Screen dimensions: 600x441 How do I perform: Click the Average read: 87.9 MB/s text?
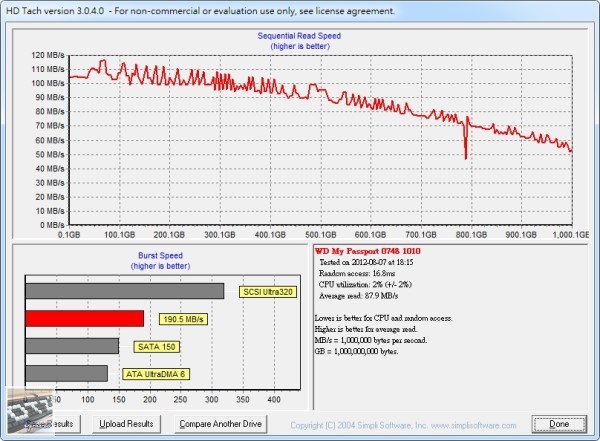point(359,296)
